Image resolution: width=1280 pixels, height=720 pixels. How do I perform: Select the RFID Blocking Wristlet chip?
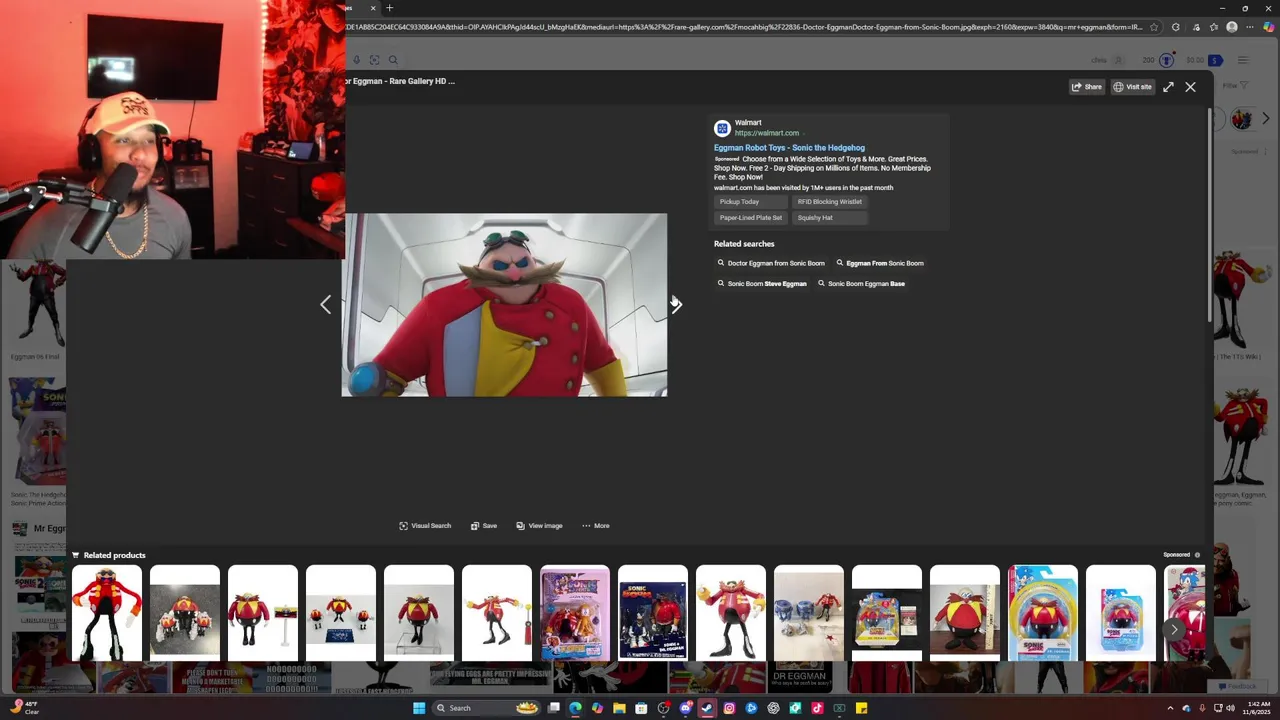829,202
